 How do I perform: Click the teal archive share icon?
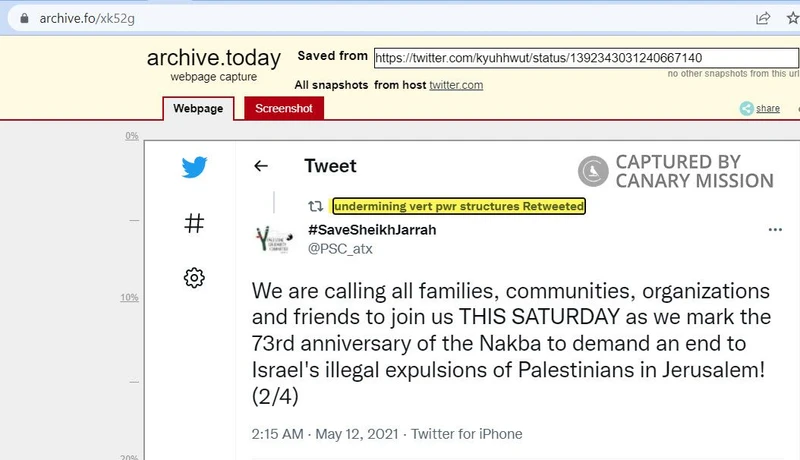click(746, 108)
